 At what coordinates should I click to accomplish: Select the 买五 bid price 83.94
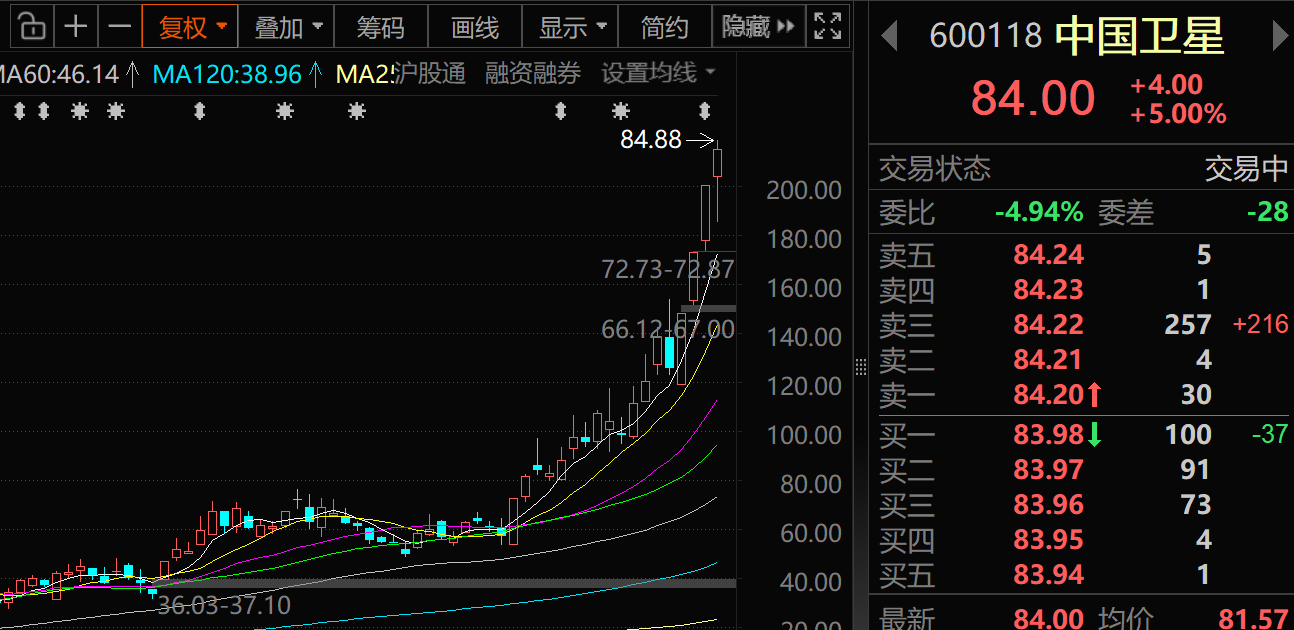coord(1048,575)
